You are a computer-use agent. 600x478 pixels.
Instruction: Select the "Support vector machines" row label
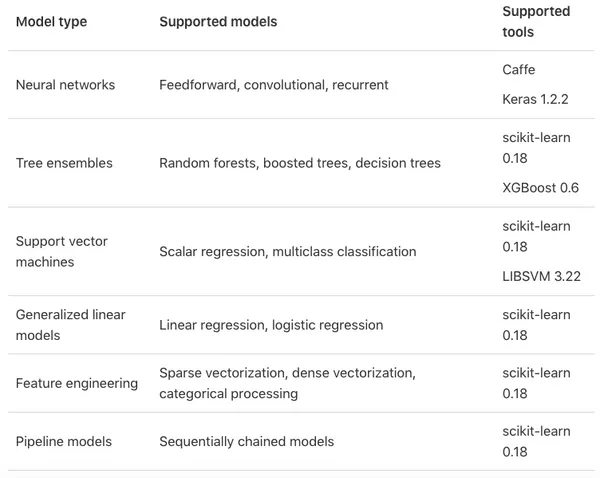pos(62,252)
